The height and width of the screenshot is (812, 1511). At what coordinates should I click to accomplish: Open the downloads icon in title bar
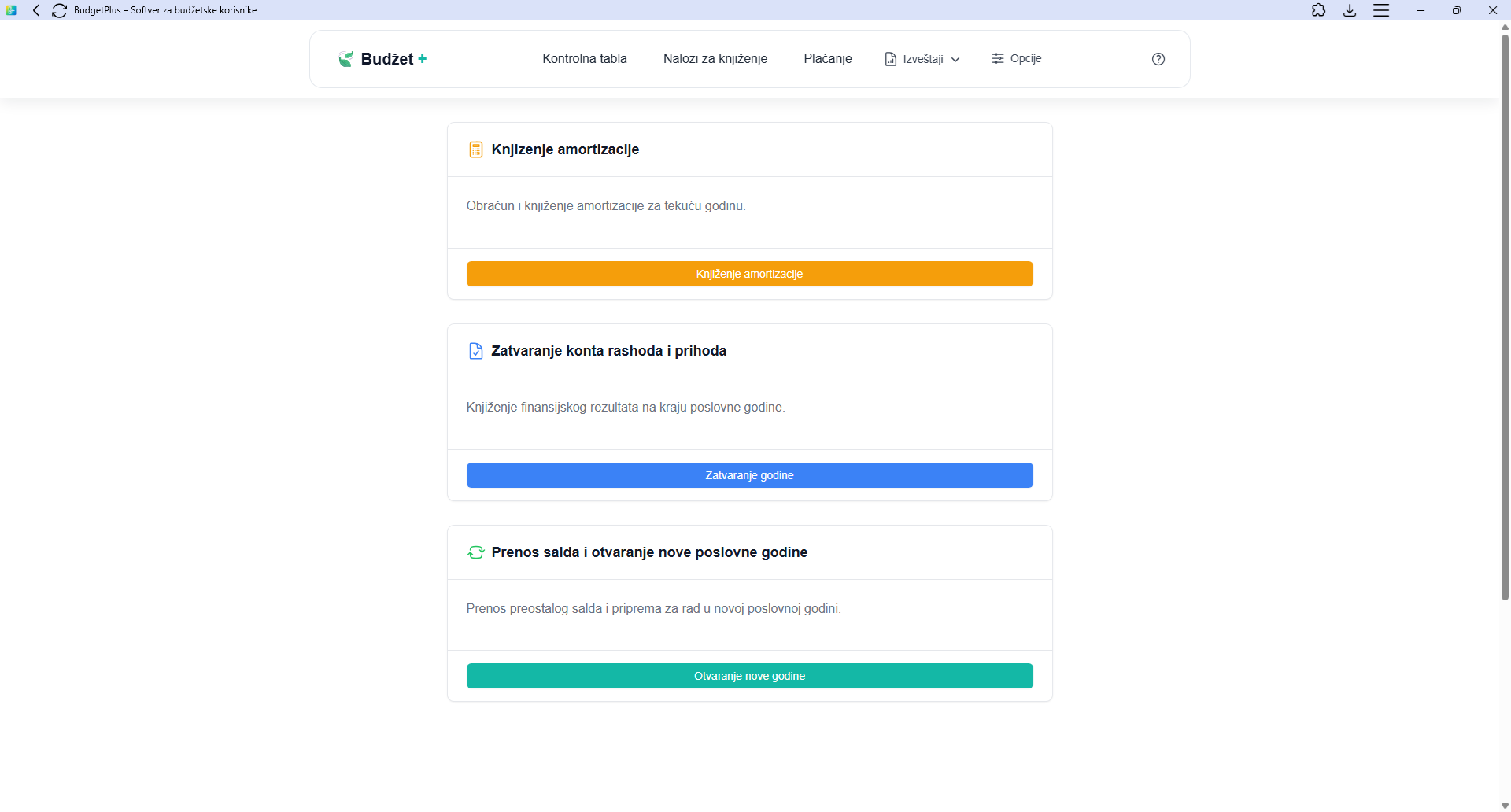(1350, 10)
